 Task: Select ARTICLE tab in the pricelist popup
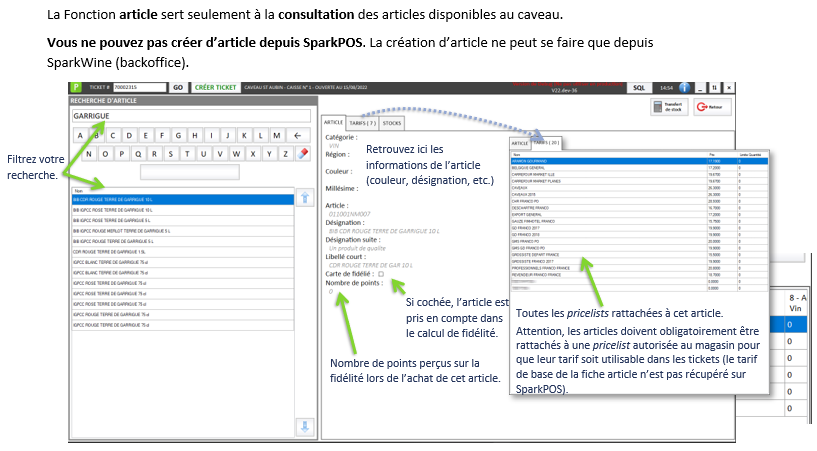pos(521,143)
